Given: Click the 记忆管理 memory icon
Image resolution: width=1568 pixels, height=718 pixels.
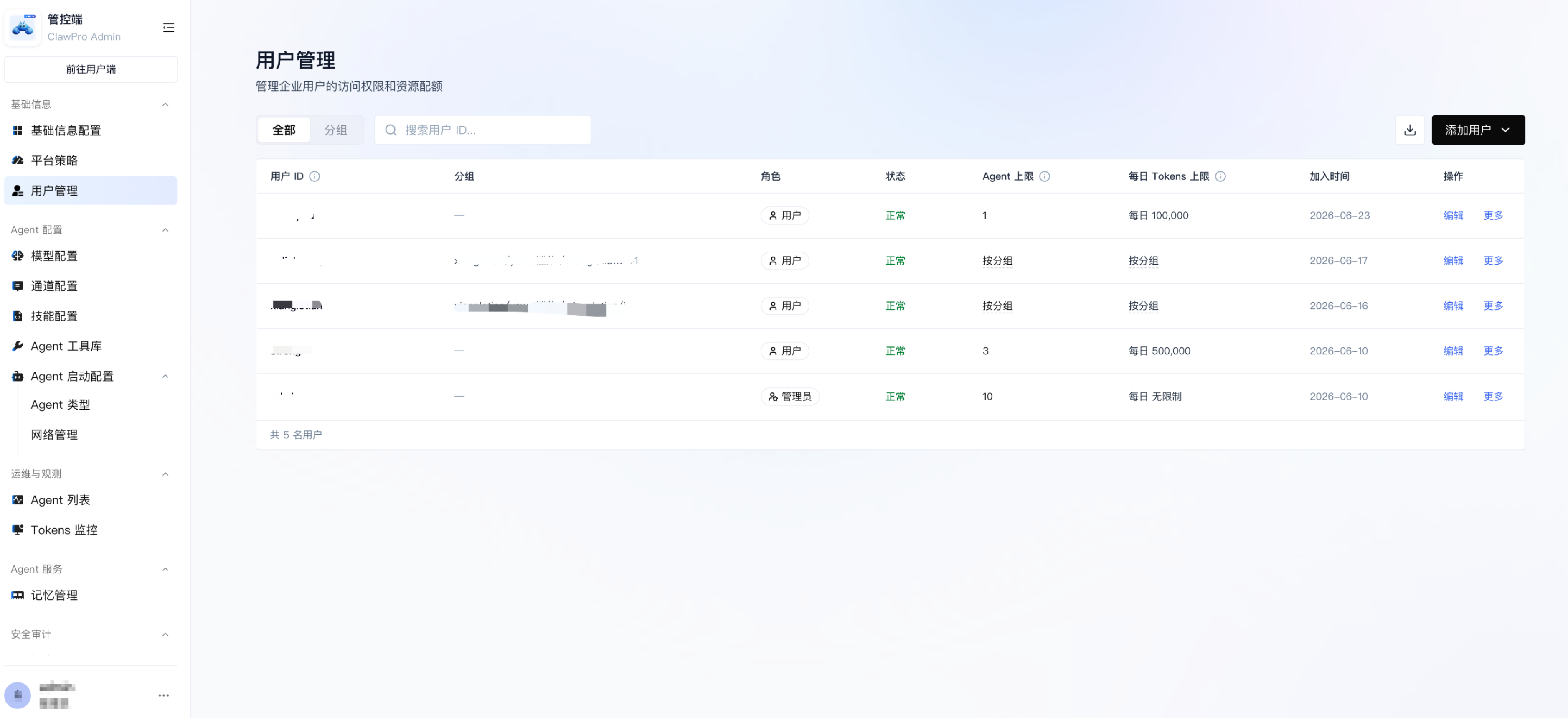Looking at the screenshot, I should coord(18,595).
